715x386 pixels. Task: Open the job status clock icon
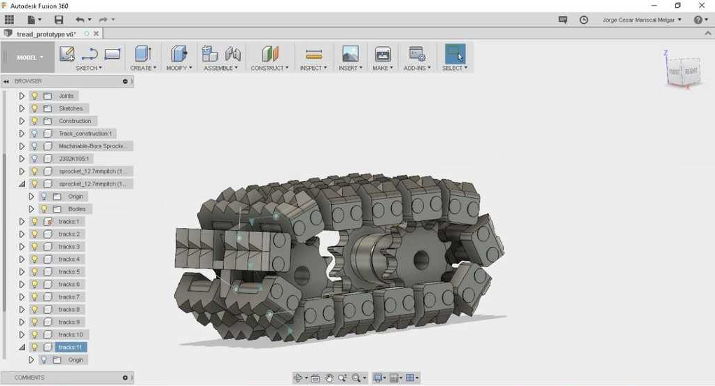click(584, 20)
